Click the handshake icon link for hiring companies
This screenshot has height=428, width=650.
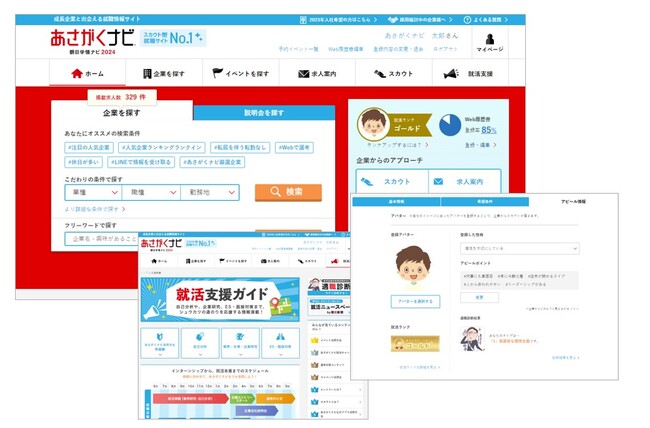tap(420, 19)
